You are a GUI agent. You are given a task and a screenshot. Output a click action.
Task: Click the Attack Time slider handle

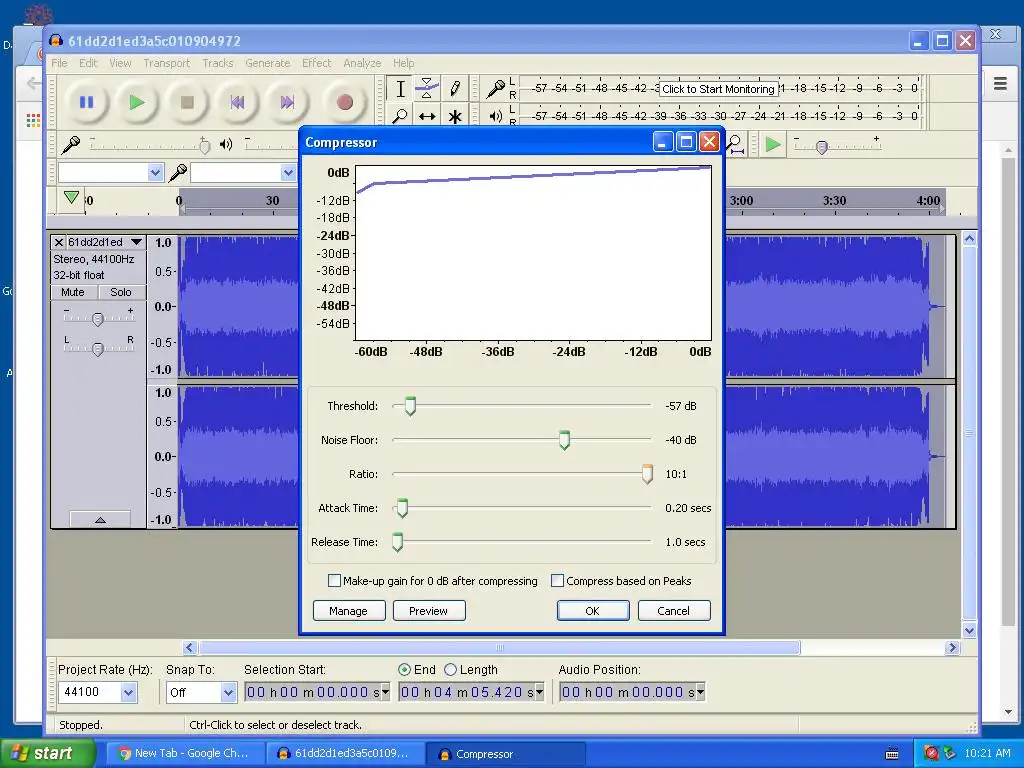point(402,508)
